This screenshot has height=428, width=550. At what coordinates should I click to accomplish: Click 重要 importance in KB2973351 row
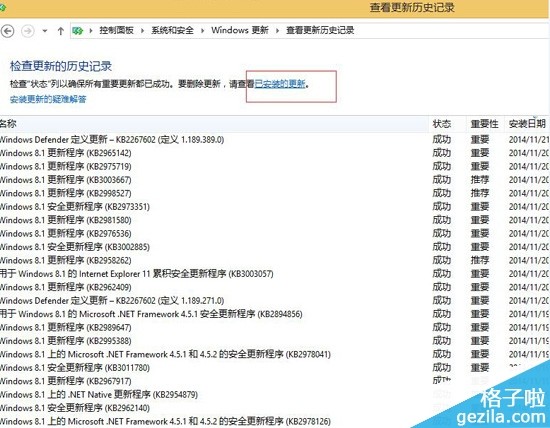point(480,207)
